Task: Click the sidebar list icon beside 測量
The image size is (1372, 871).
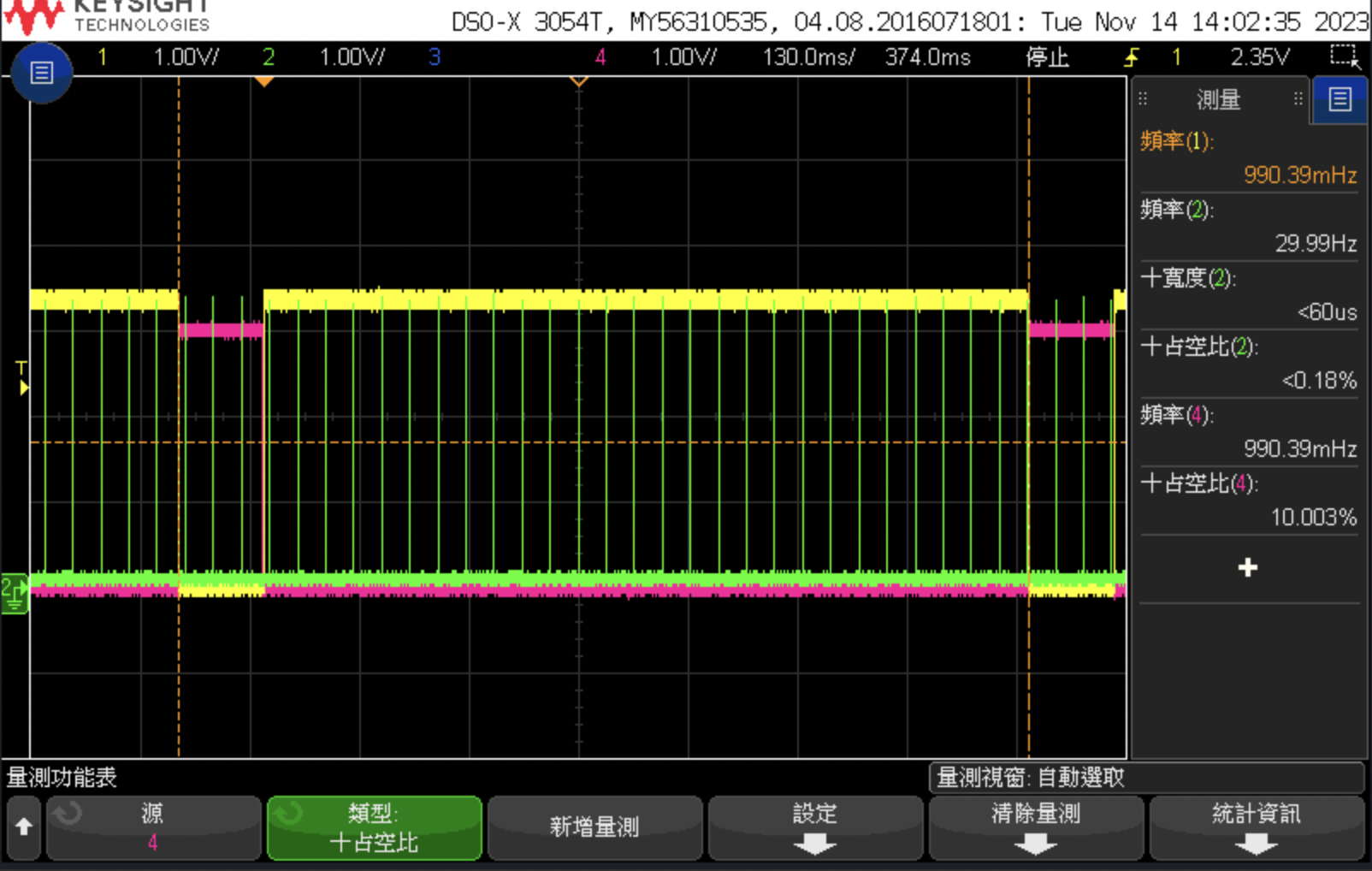Action: [x=1339, y=99]
